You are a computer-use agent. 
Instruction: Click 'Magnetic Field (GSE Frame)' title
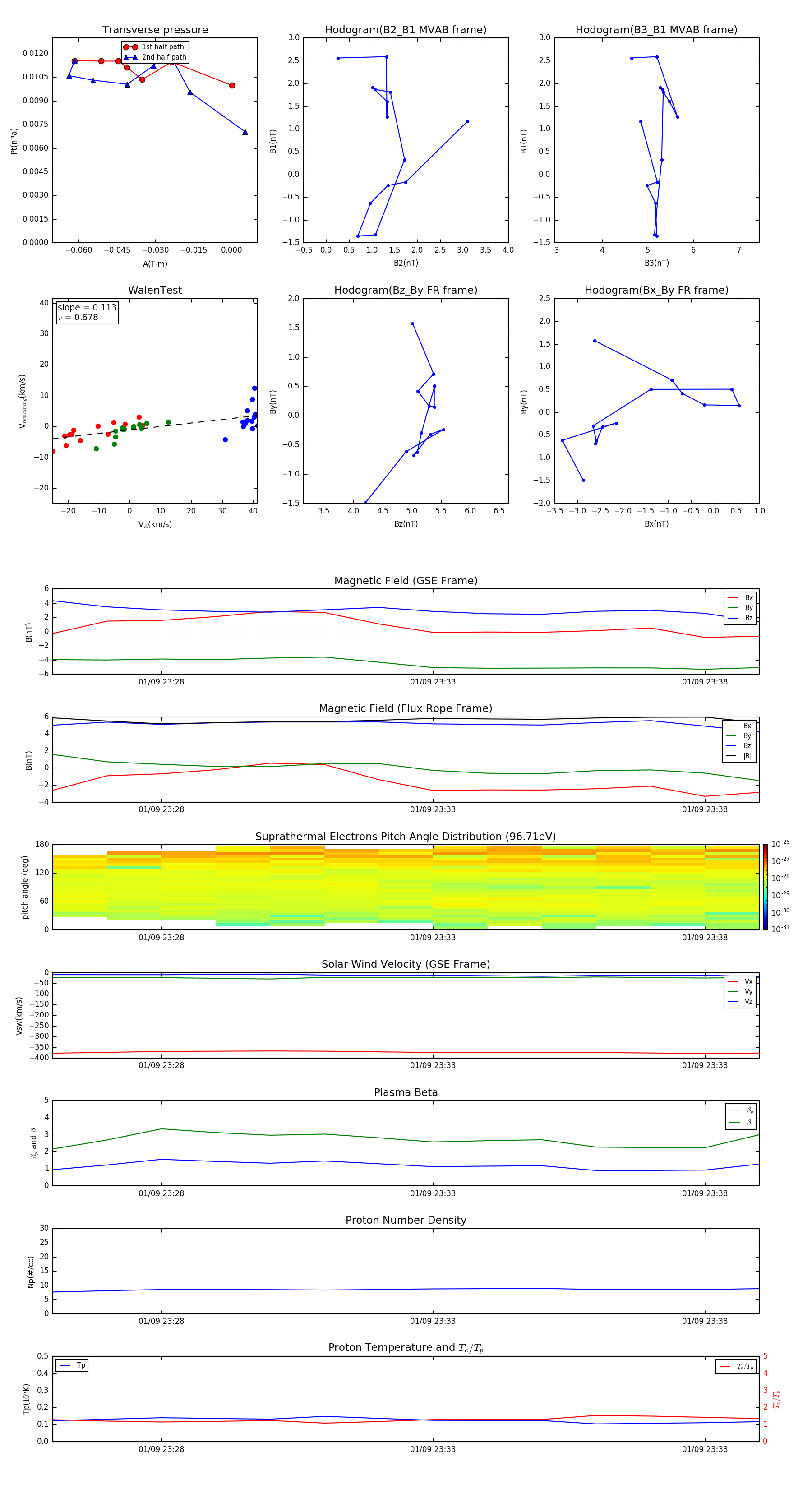coord(406,581)
